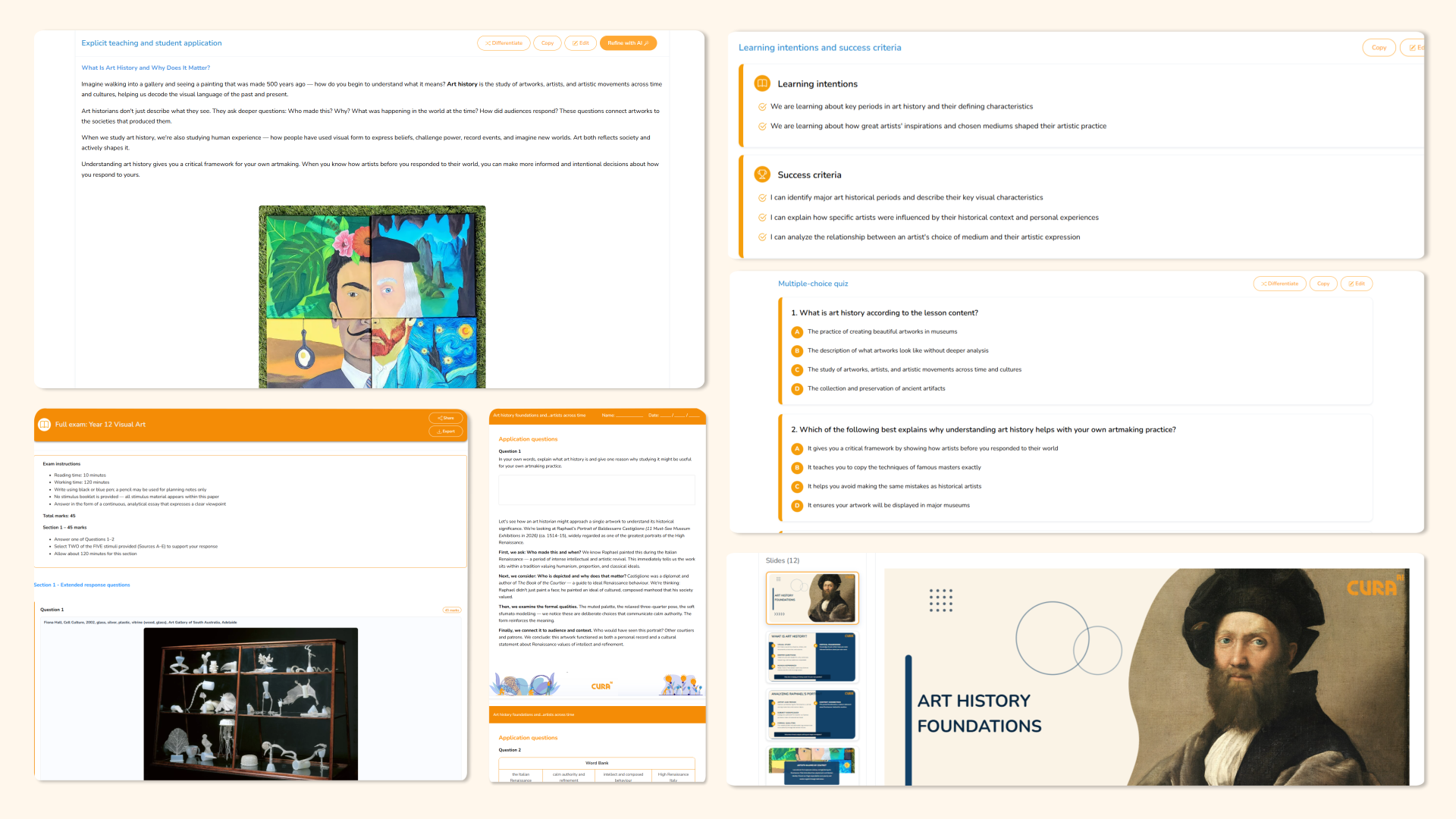The image size is (1456, 819).
Task: Open 'Section 1 - Extended response questions' link
Action: 82,585
